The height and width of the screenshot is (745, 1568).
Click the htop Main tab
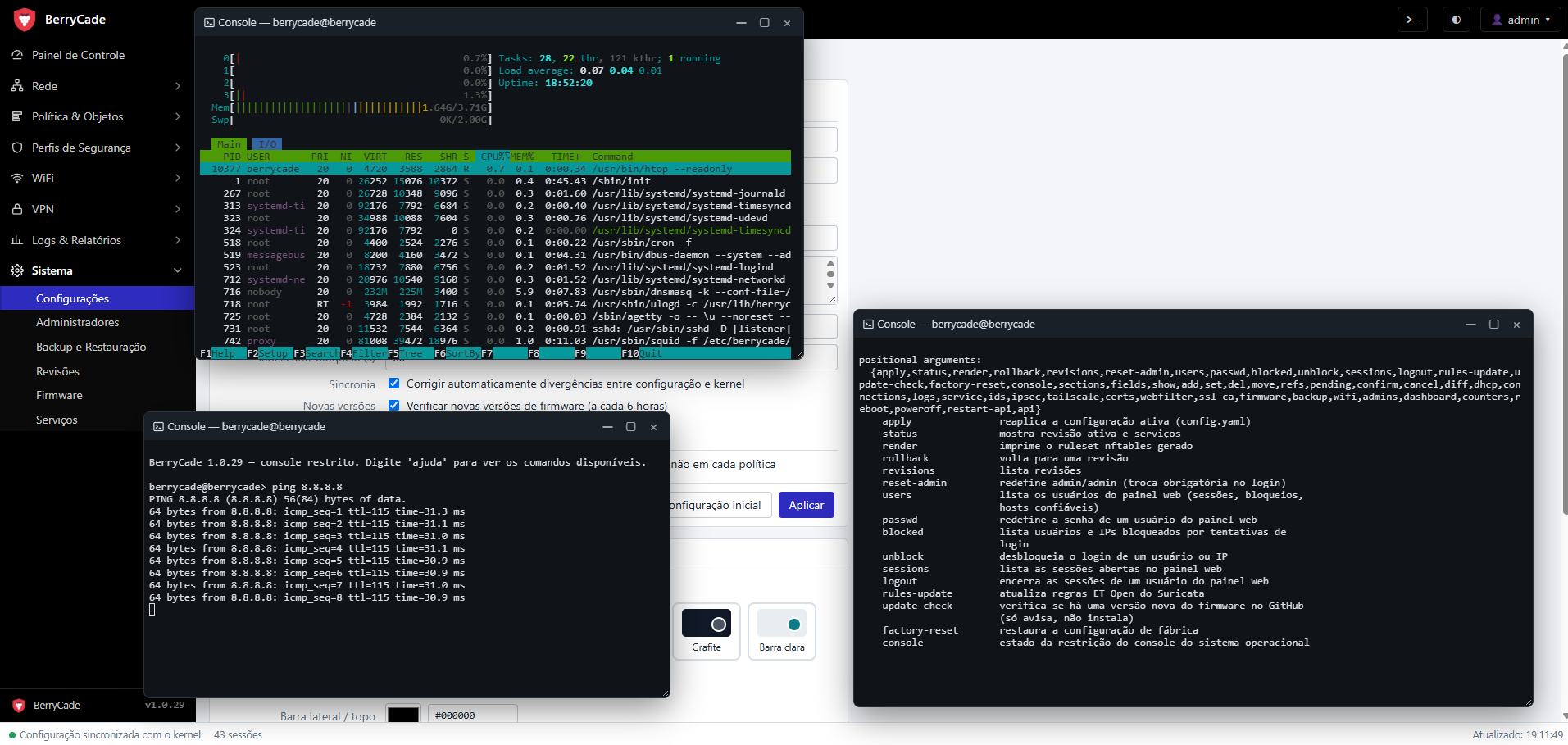[x=230, y=144]
